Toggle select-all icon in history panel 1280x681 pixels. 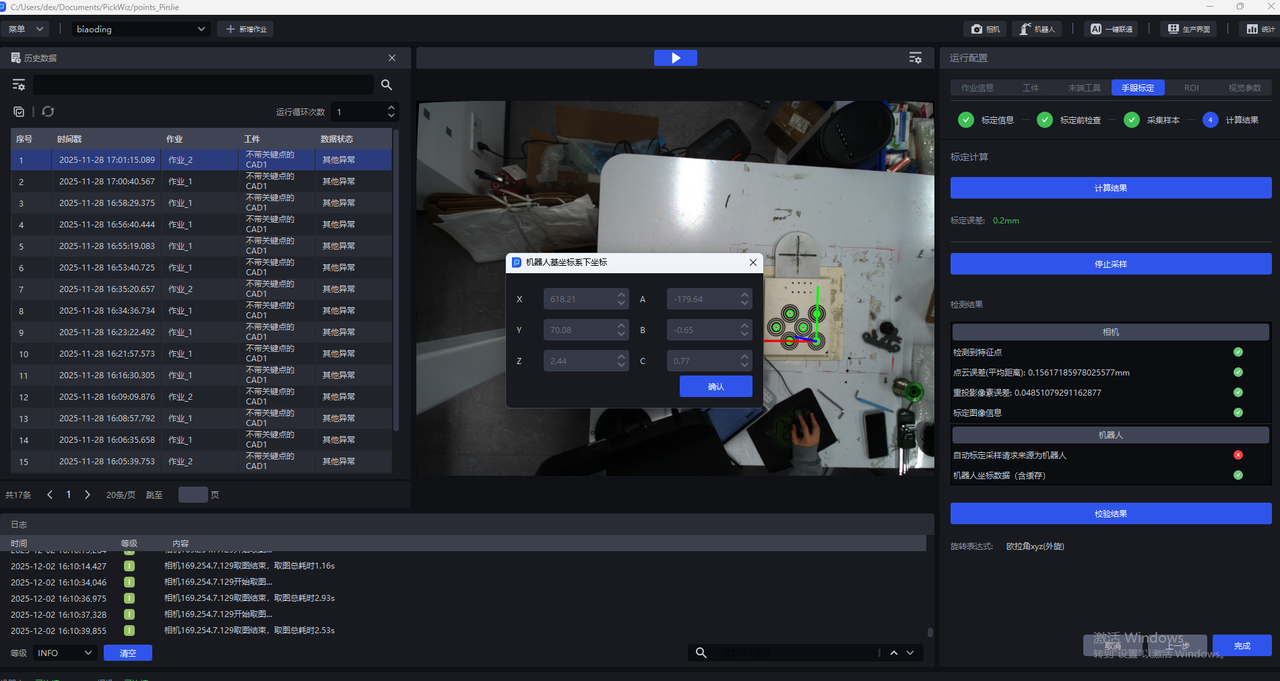tap(19, 112)
